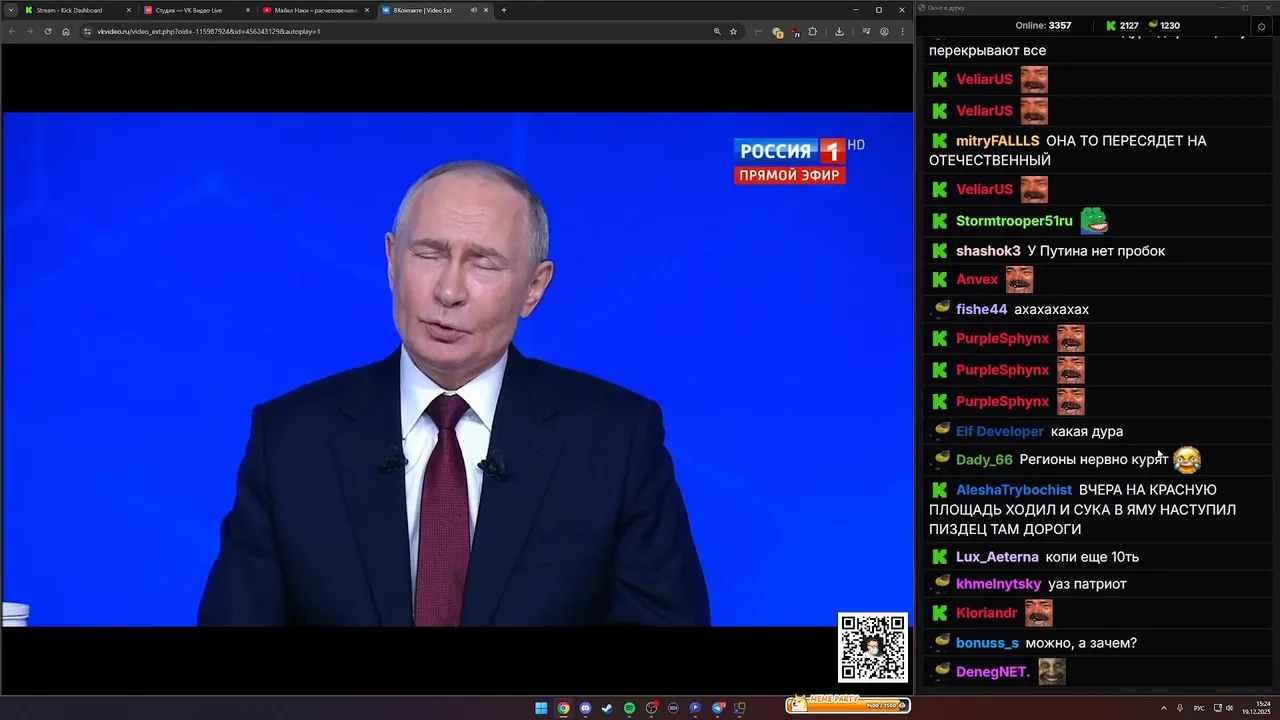Click the video player showing Россия 1

(457, 369)
